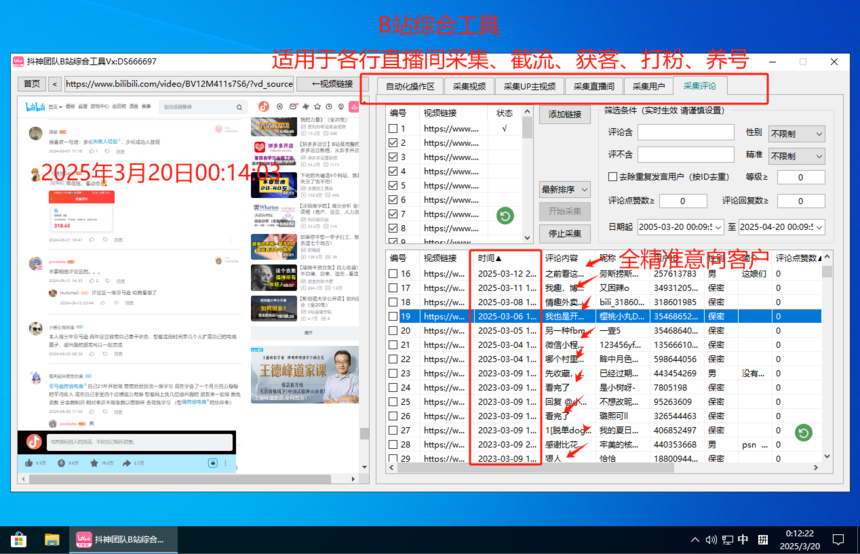This screenshot has width=860, height=554.
Task: Show hidden tray icons chevron
Action: pos(695,540)
